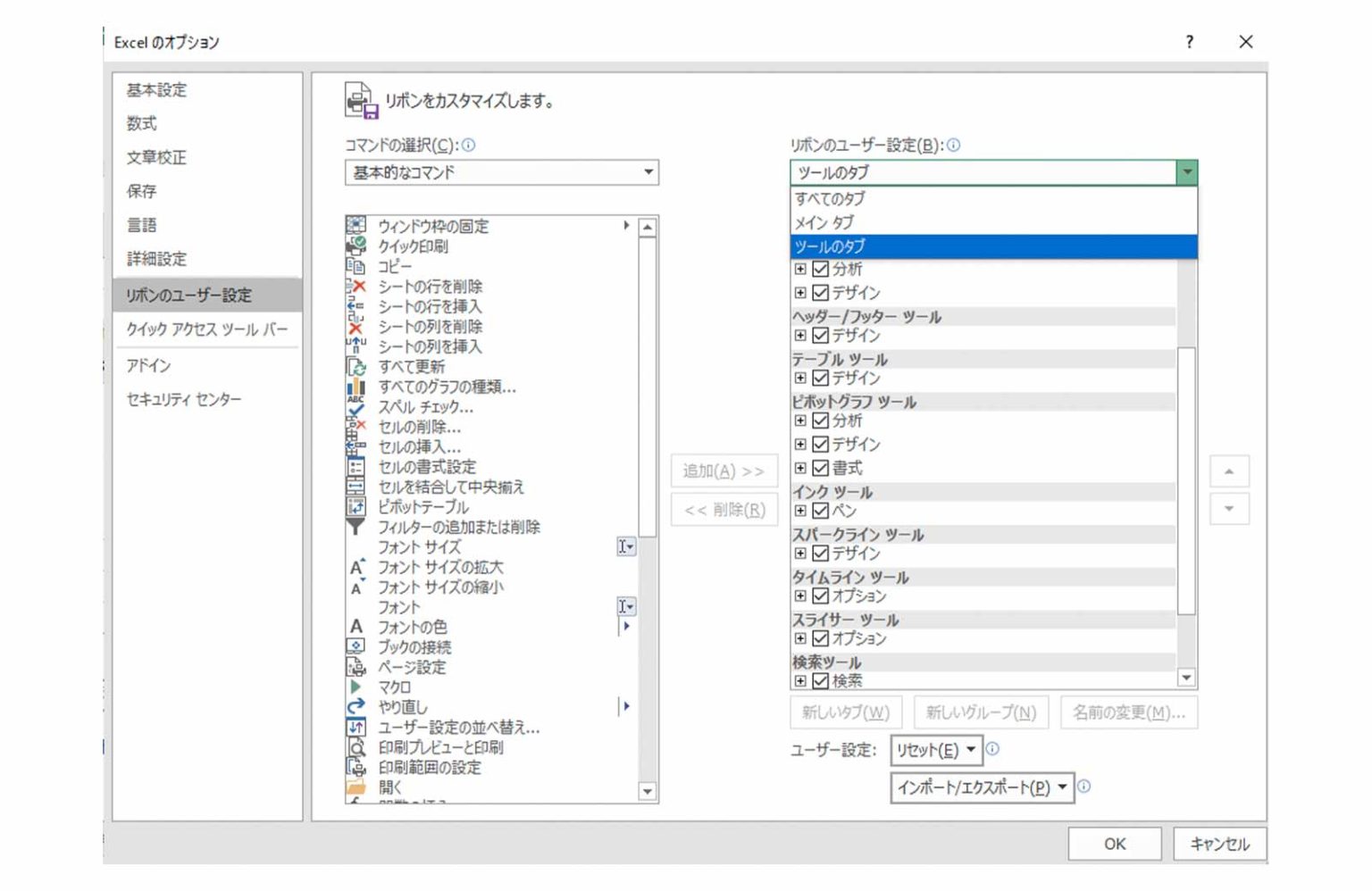
Task: Click the やり直し redo icon
Action: pyautogui.click(x=356, y=707)
